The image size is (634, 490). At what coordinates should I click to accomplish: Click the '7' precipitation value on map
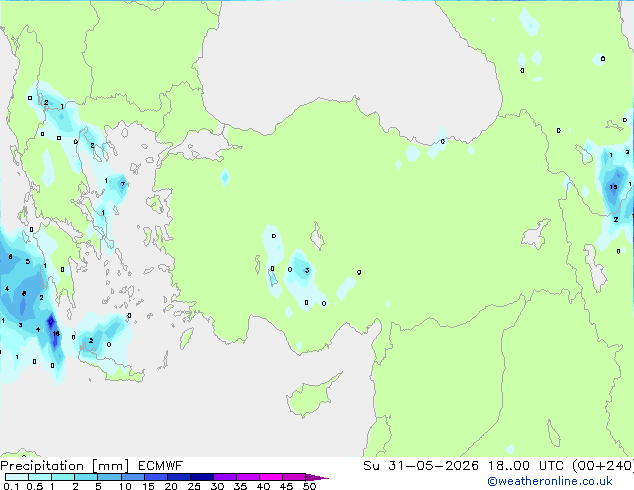pyautogui.click(x=123, y=184)
